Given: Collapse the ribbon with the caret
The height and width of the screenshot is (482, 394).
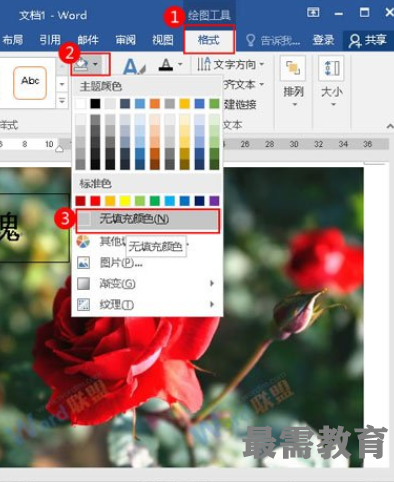Looking at the screenshot, I should tap(390, 126).
